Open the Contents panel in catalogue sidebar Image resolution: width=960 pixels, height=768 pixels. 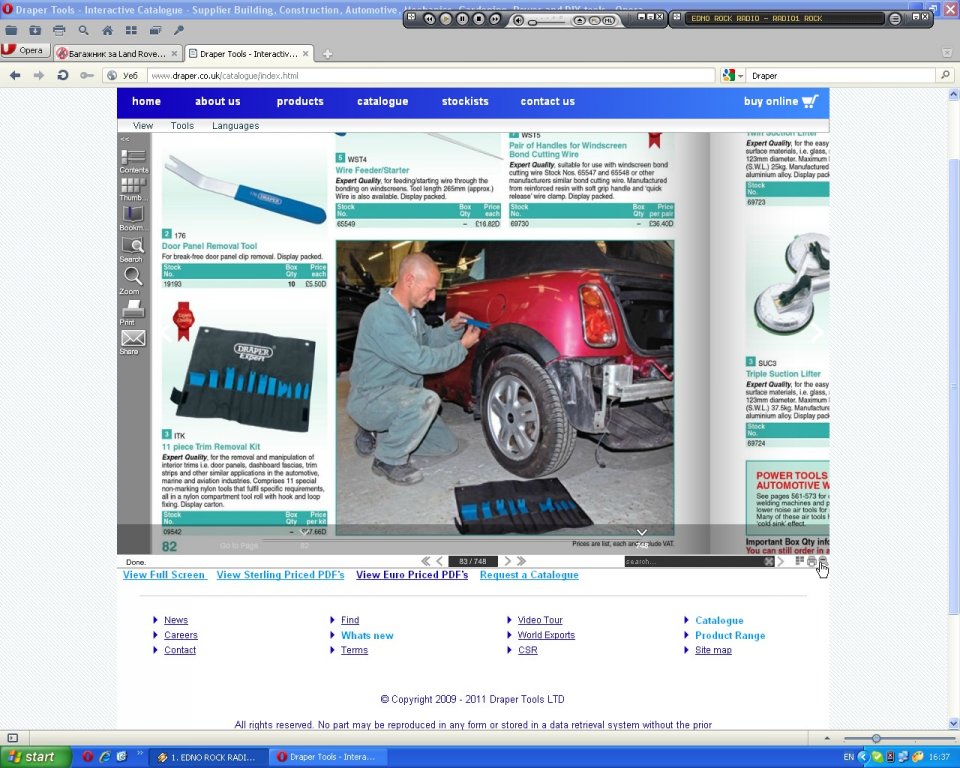coord(133,160)
